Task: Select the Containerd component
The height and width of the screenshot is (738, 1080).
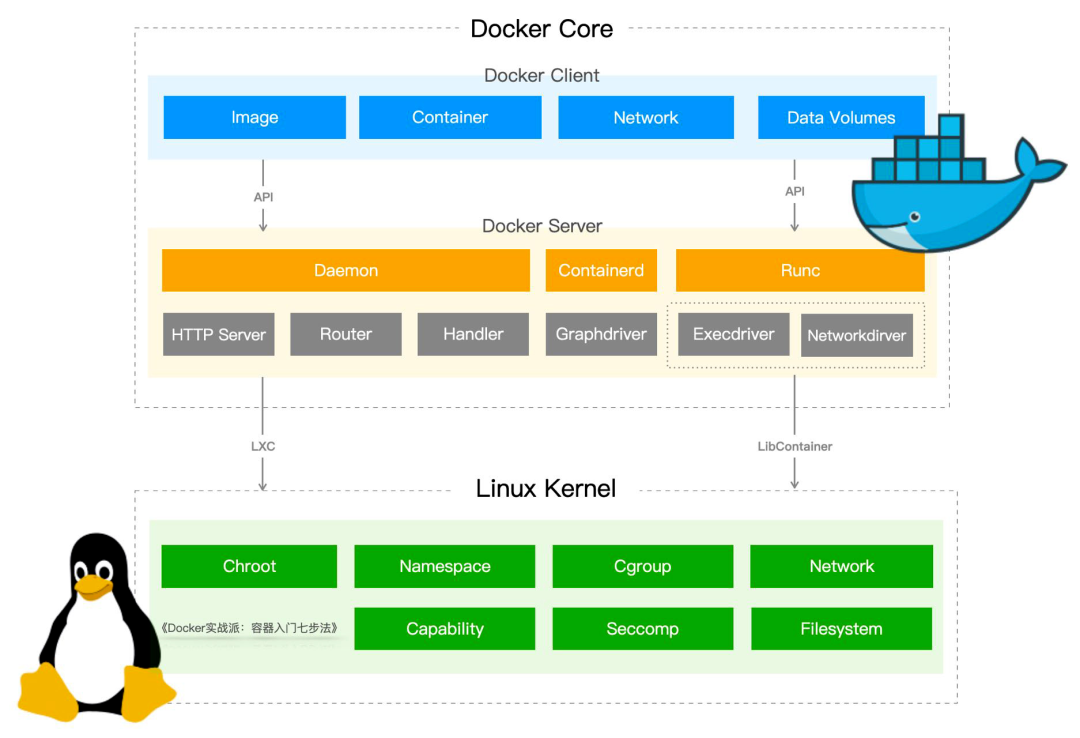Action: point(601,270)
